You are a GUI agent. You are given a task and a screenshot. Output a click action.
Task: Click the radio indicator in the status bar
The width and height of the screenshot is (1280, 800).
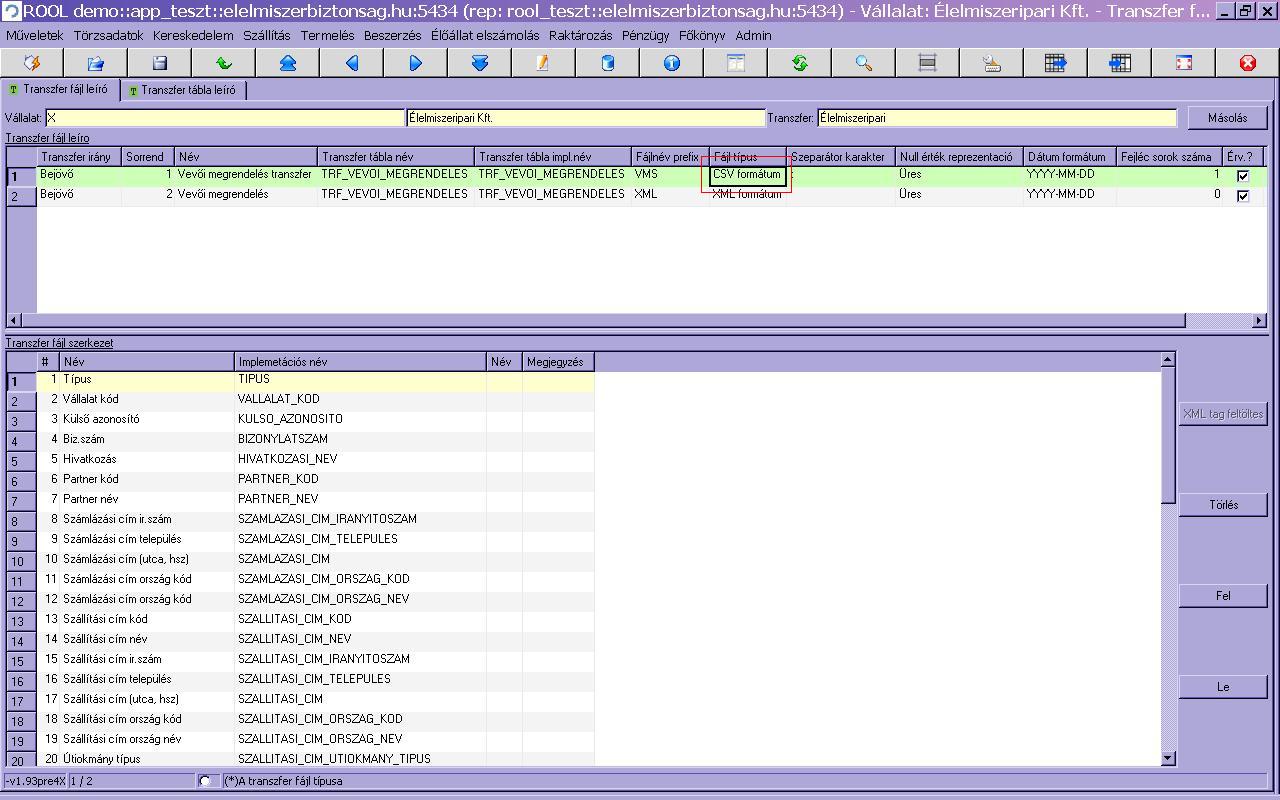point(205,781)
